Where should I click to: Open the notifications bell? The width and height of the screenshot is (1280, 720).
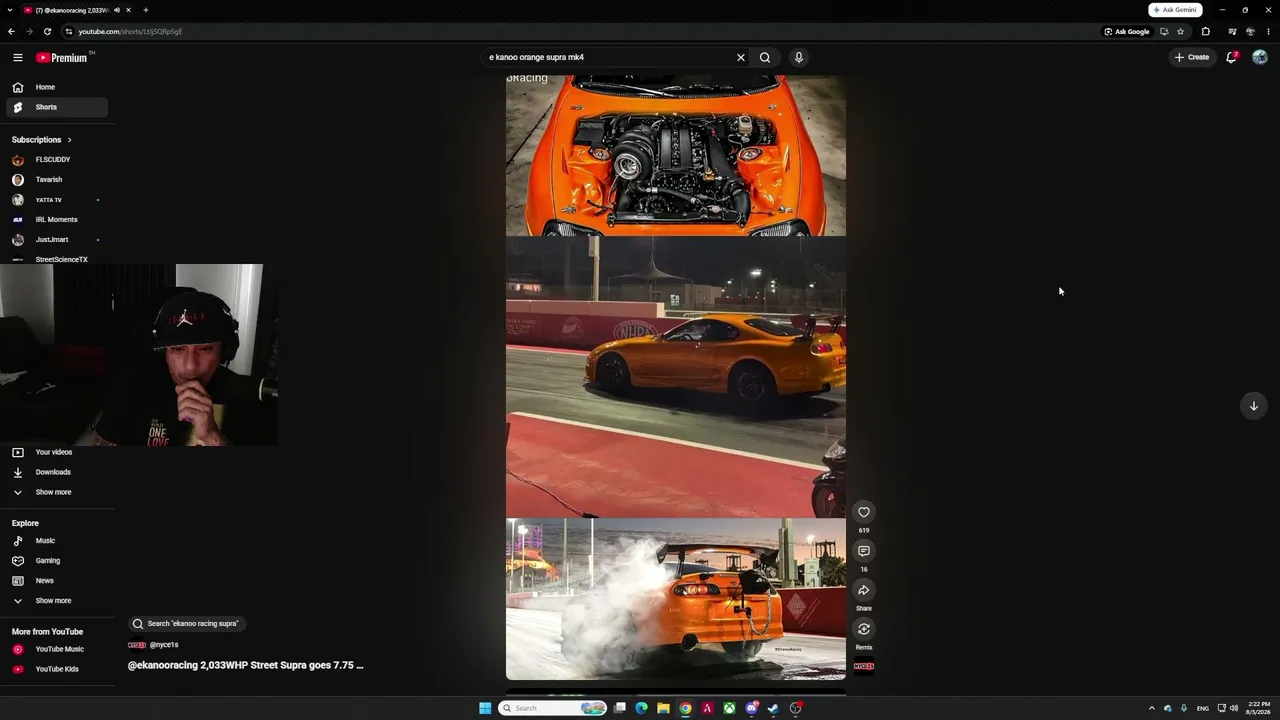[x=1232, y=57]
